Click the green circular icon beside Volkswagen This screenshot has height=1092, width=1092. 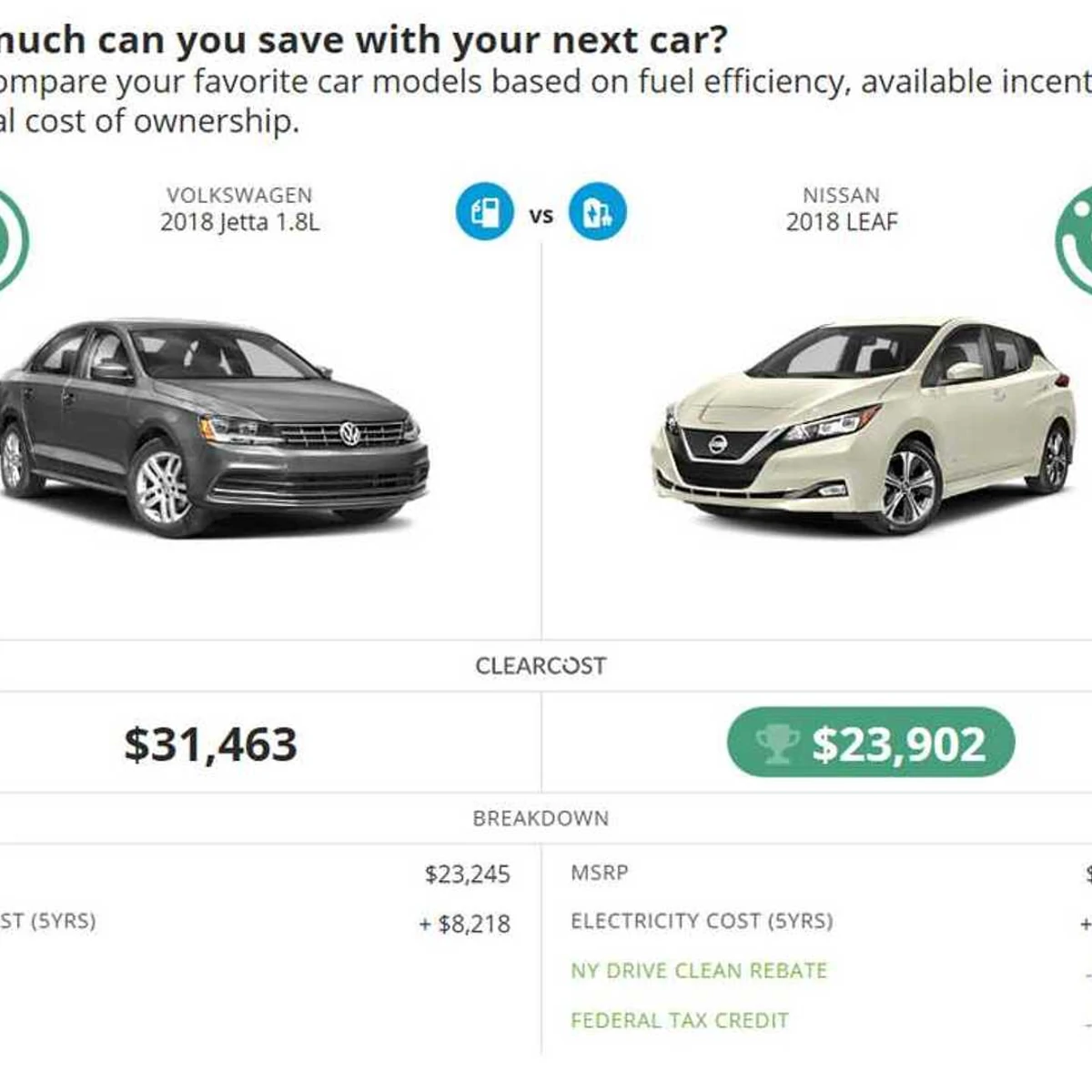[11, 240]
